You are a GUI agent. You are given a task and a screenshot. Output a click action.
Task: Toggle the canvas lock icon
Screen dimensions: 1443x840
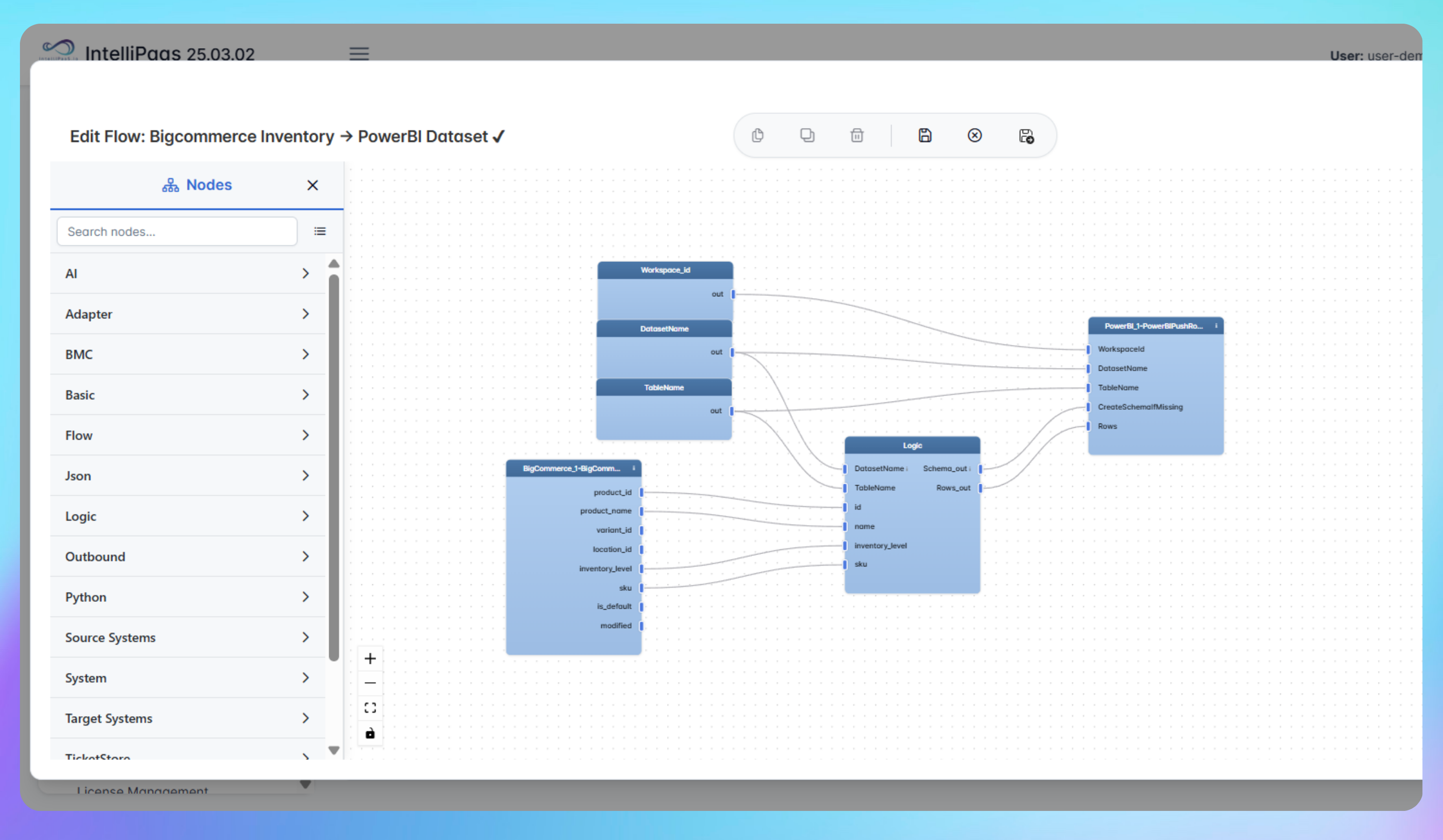(x=370, y=733)
